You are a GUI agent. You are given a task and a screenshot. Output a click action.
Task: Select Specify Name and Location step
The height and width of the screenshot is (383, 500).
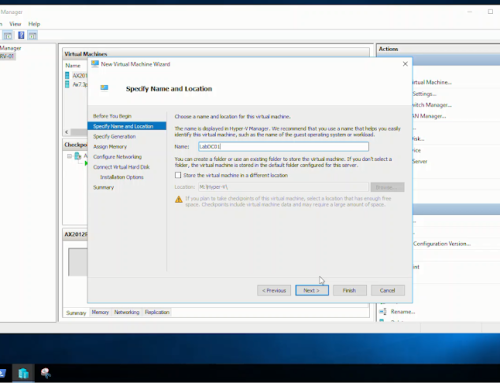click(127, 126)
